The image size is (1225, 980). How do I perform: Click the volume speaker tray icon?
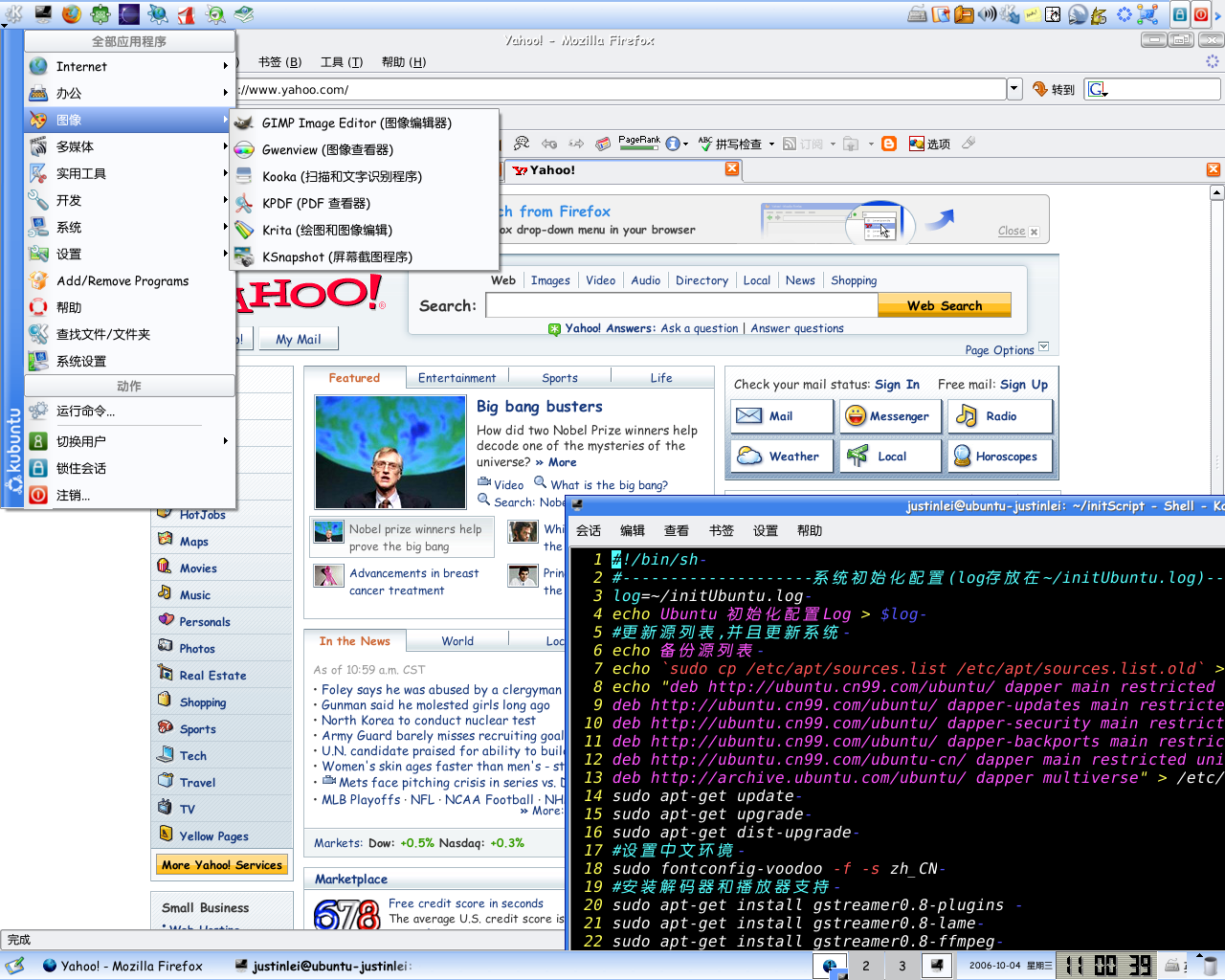tap(987, 13)
